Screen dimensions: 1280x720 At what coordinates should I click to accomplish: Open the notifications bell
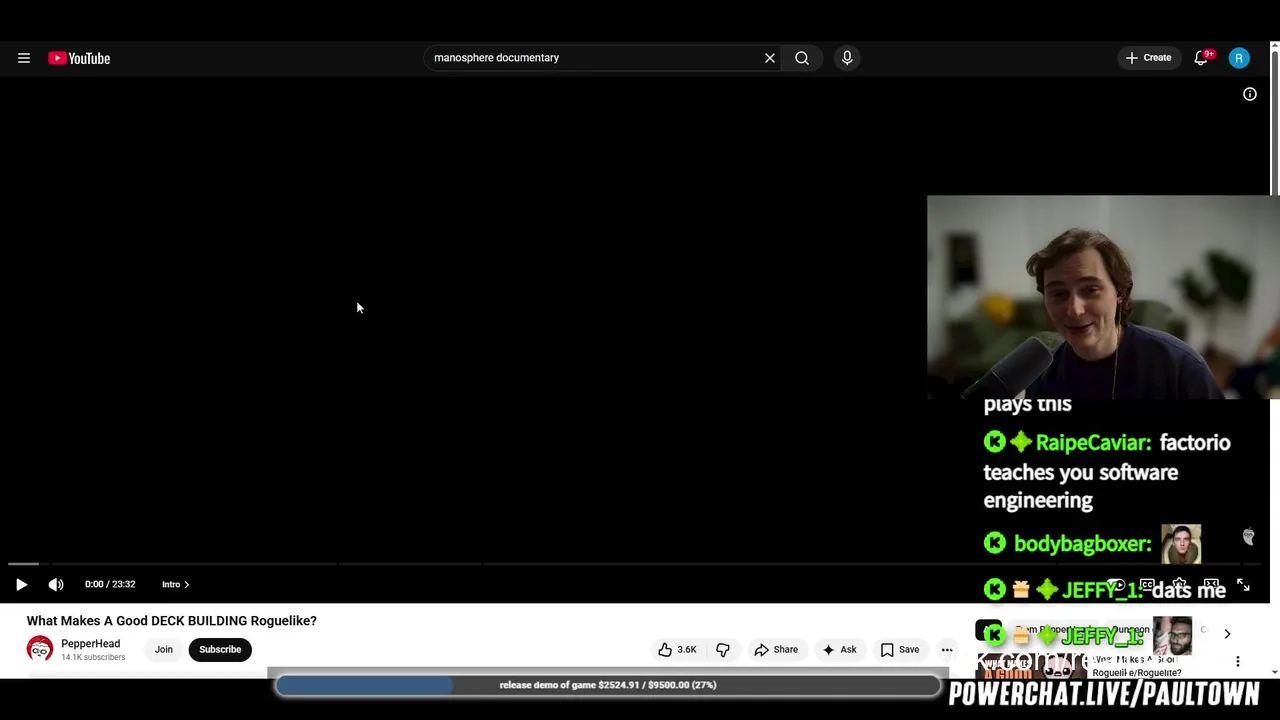(1202, 58)
